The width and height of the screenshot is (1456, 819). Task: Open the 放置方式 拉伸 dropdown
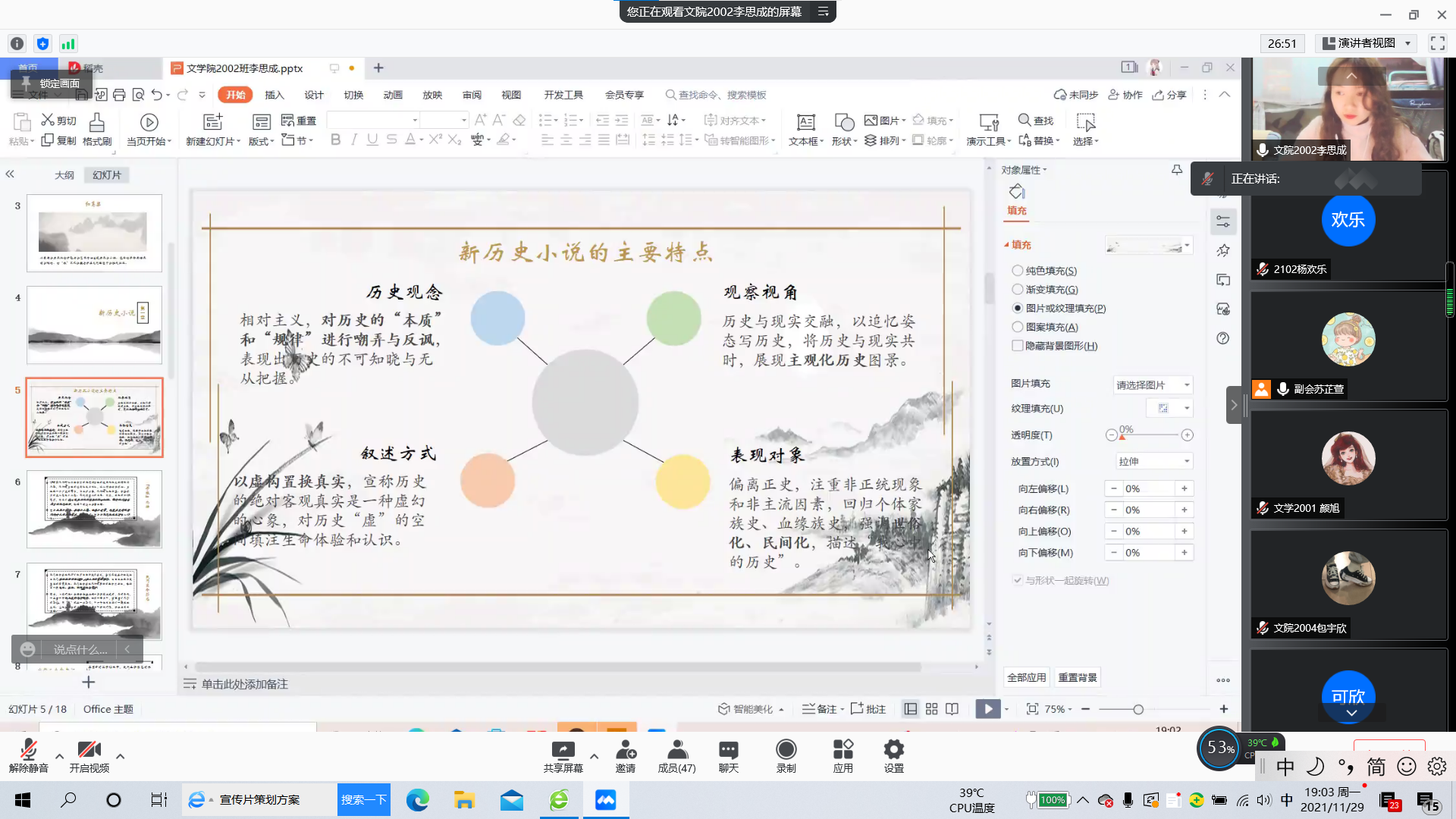click(1153, 462)
